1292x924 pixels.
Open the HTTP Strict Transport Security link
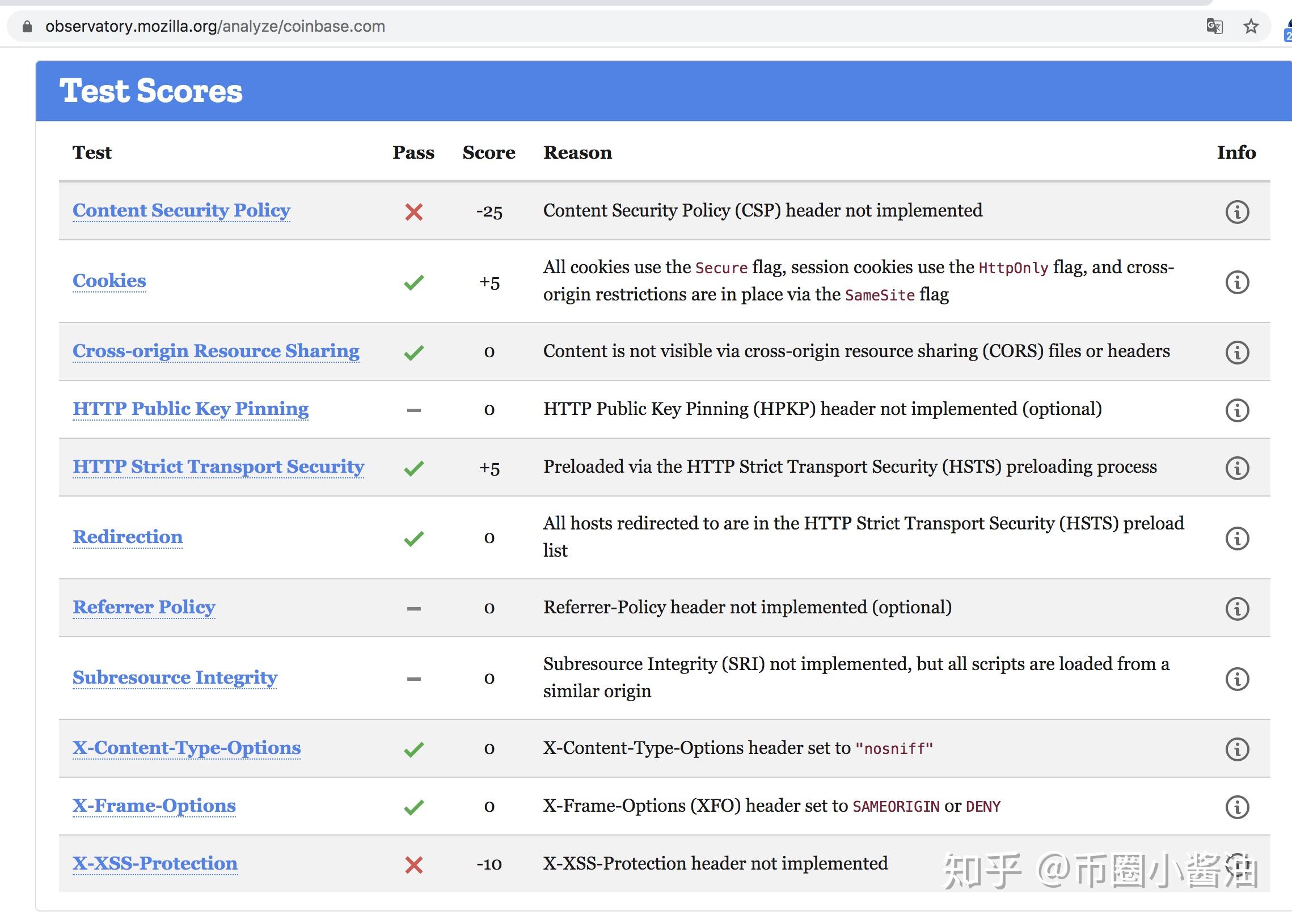(x=218, y=467)
